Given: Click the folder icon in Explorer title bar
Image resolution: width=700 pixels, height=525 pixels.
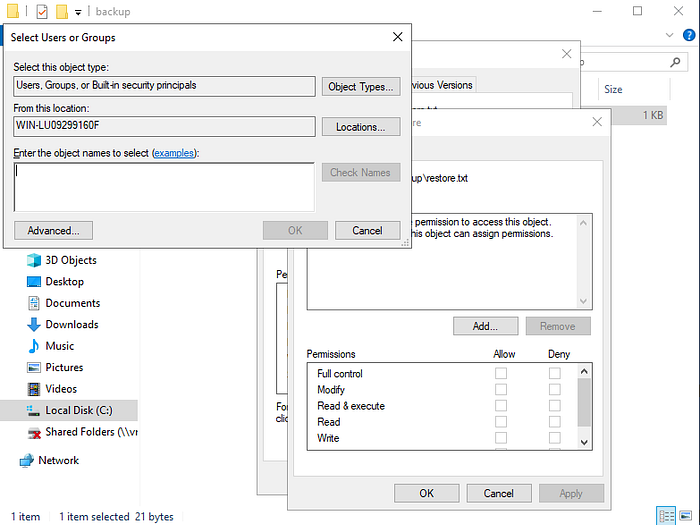Looking at the screenshot, I should pos(13,11).
